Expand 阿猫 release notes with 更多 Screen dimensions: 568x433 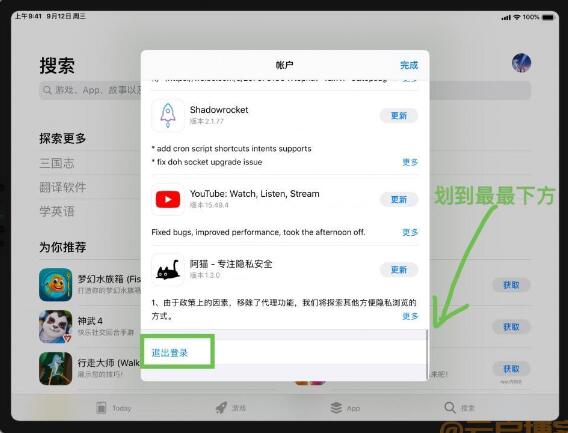[410, 316]
